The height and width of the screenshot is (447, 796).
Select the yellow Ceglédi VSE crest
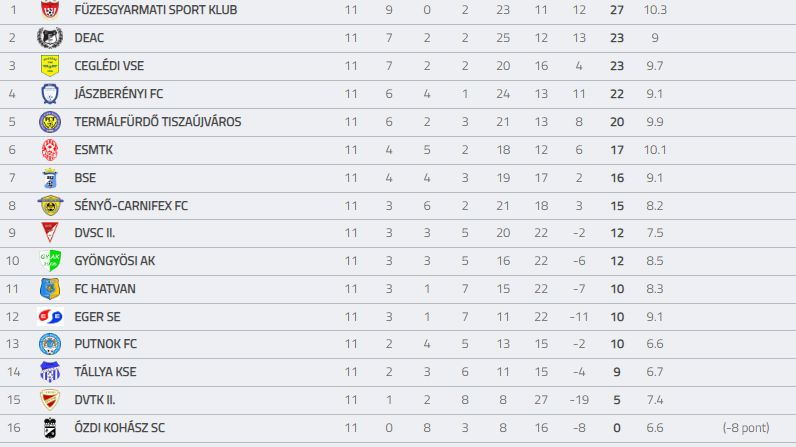click(x=50, y=66)
